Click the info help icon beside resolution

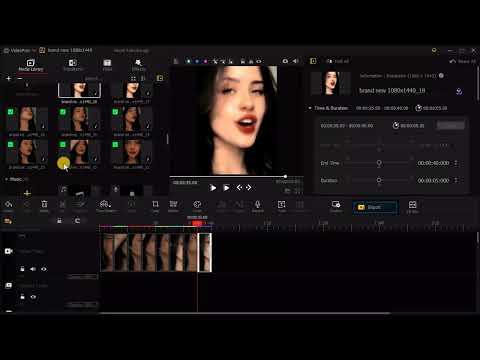click(441, 76)
